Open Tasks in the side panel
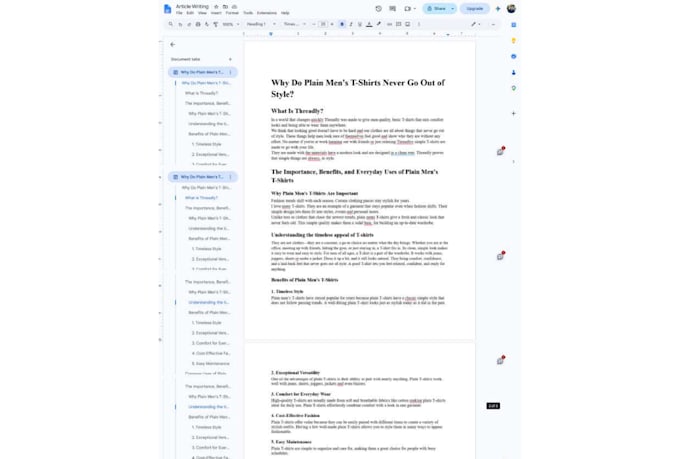 point(513,56)
